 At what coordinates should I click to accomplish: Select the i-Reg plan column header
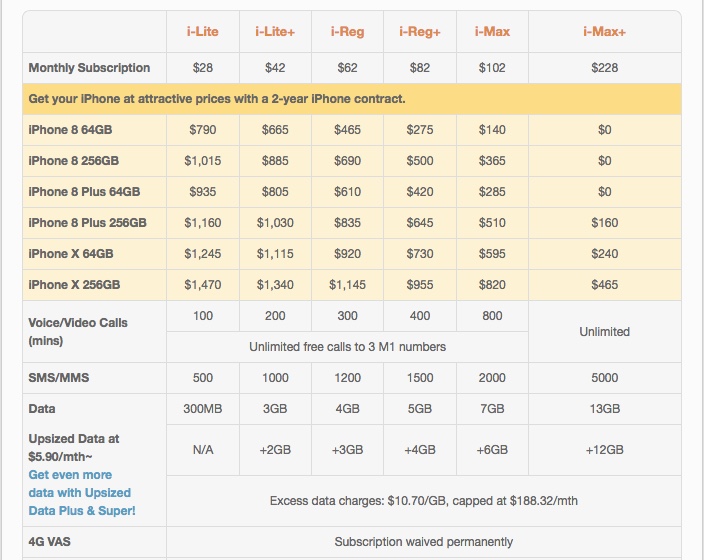pyautogui.click(x=348, y=31)
